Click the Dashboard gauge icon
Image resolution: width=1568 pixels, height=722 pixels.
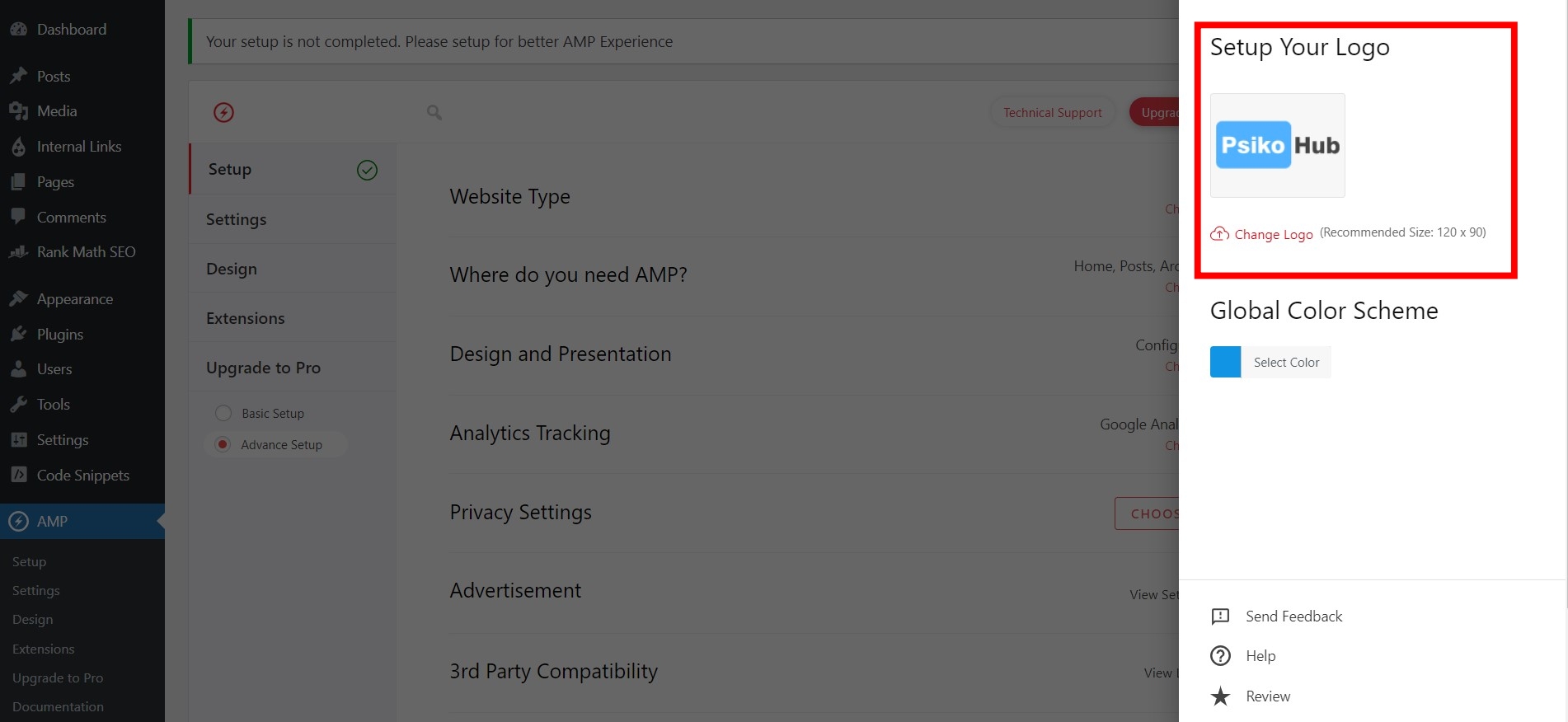pos(18,30)
